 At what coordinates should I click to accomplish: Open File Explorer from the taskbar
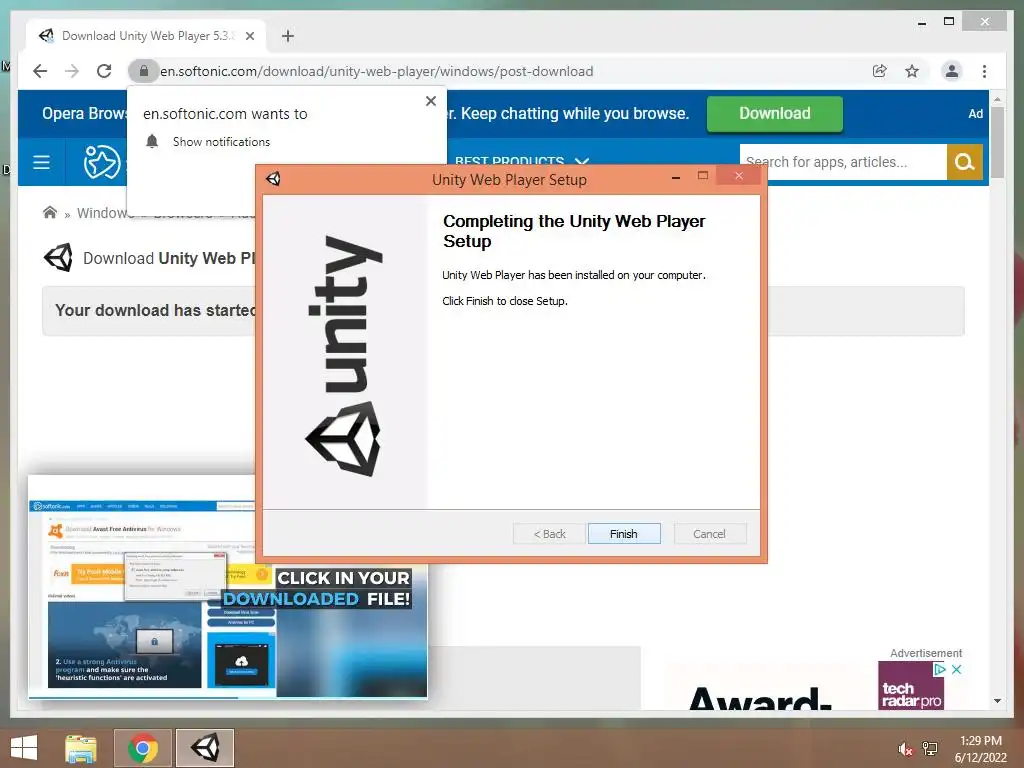(x=81, y=748)
